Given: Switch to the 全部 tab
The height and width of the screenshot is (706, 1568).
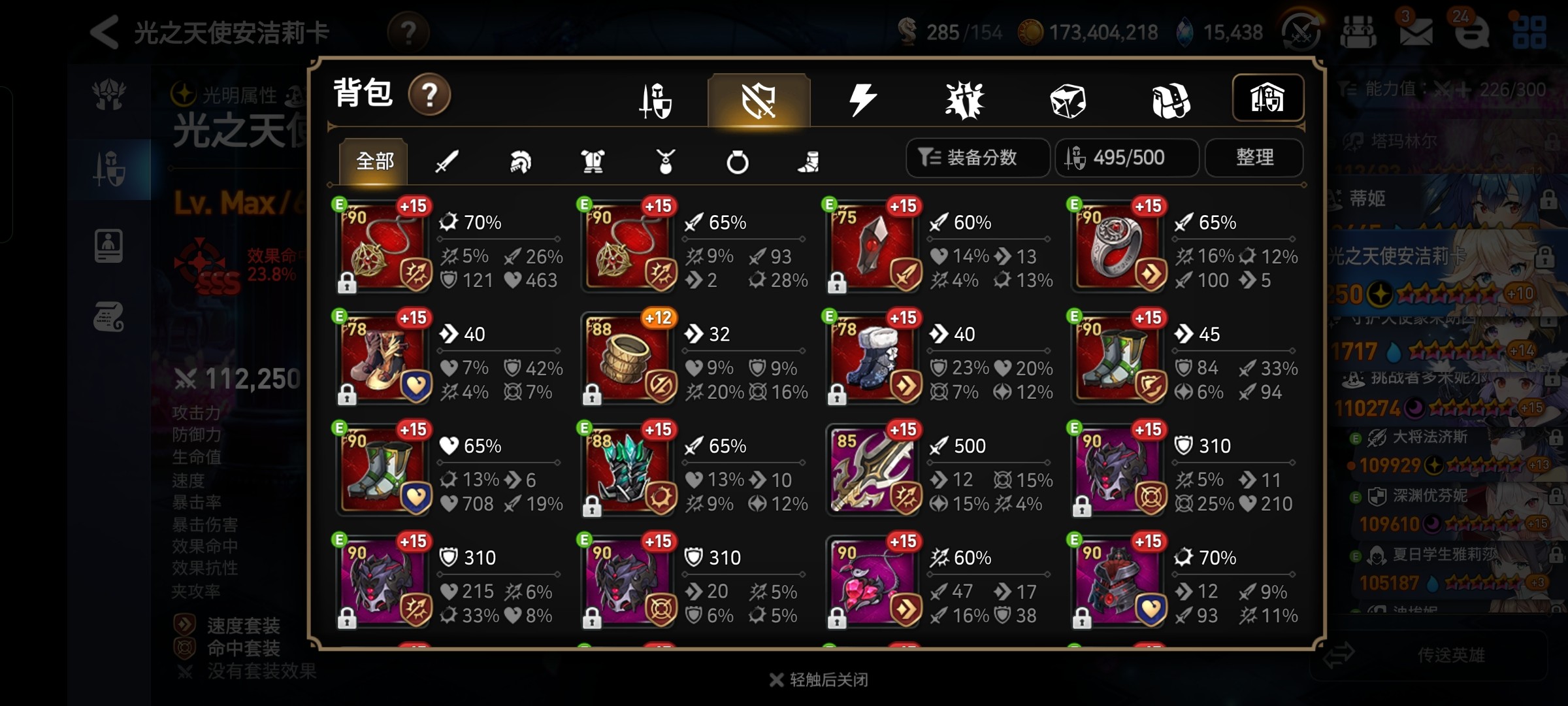Looking at the screenshot, I should point(374,161).
